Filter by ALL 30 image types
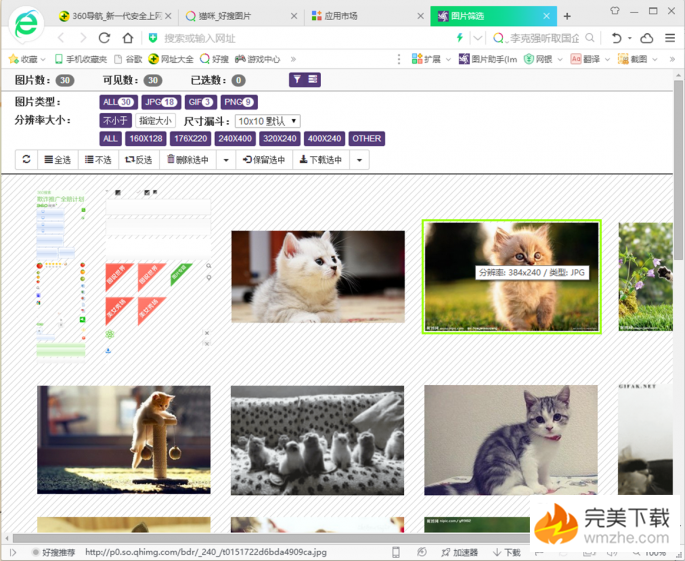Screen dimensions: 685x561 (118, 102)
